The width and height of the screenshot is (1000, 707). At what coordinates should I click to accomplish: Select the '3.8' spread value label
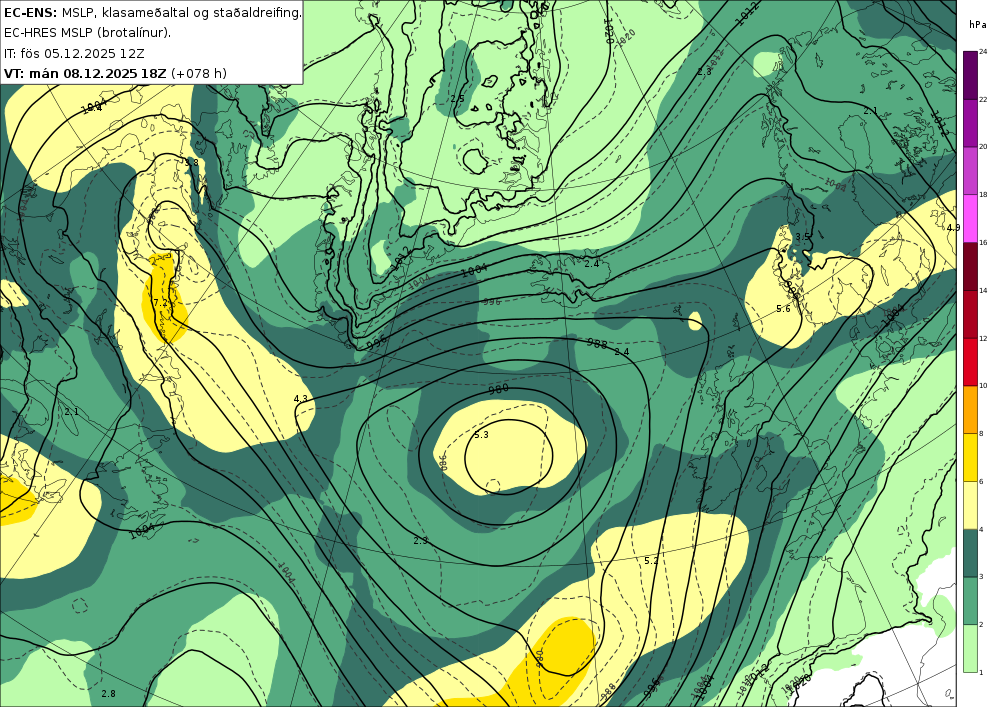191,162
